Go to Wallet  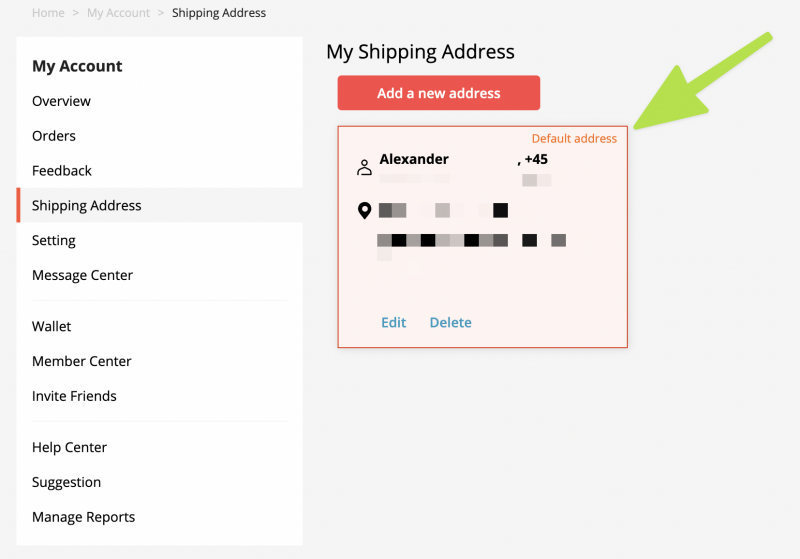click(52, 326)
